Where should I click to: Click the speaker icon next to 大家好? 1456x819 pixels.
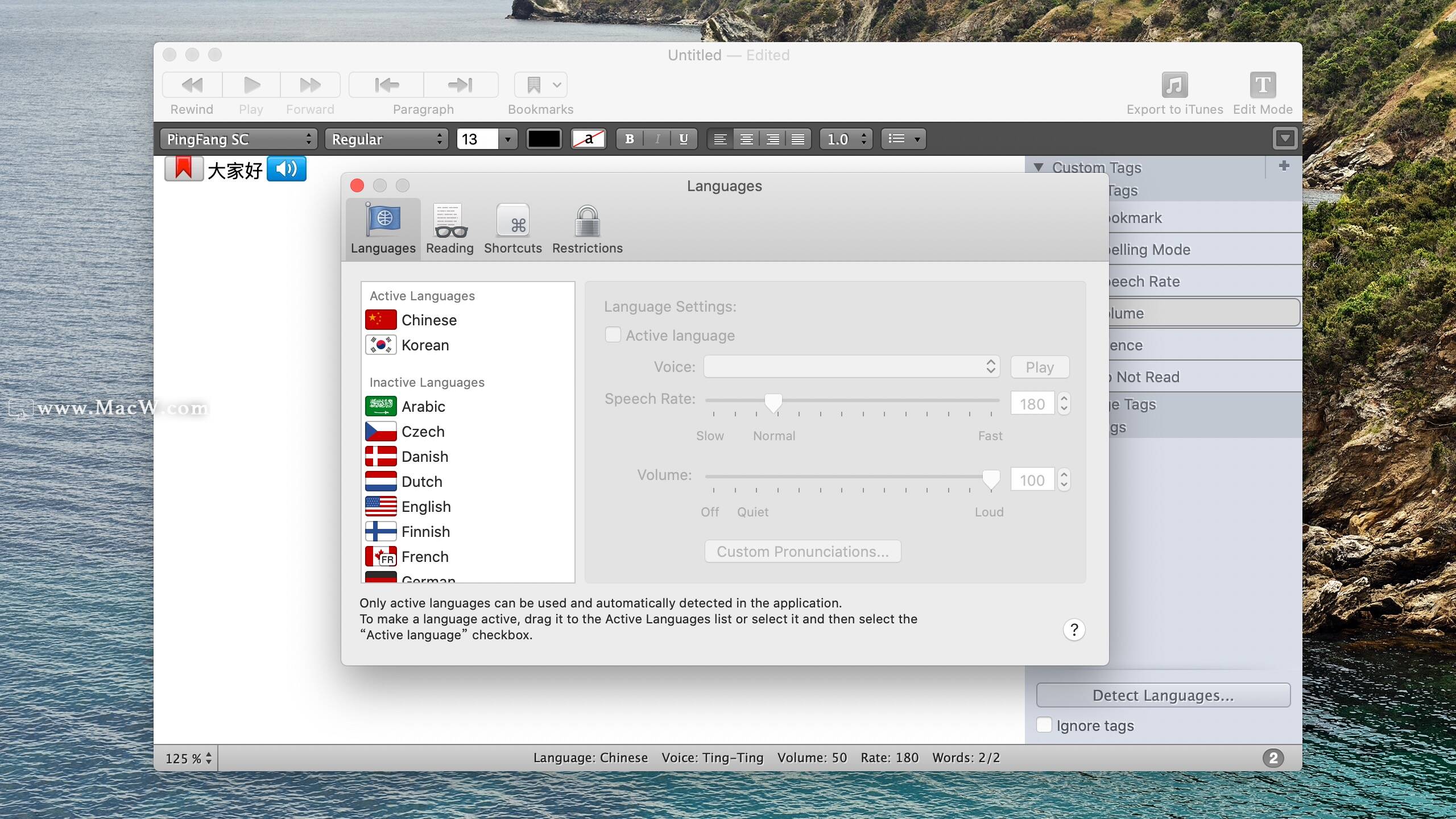(x=286, y=170)
